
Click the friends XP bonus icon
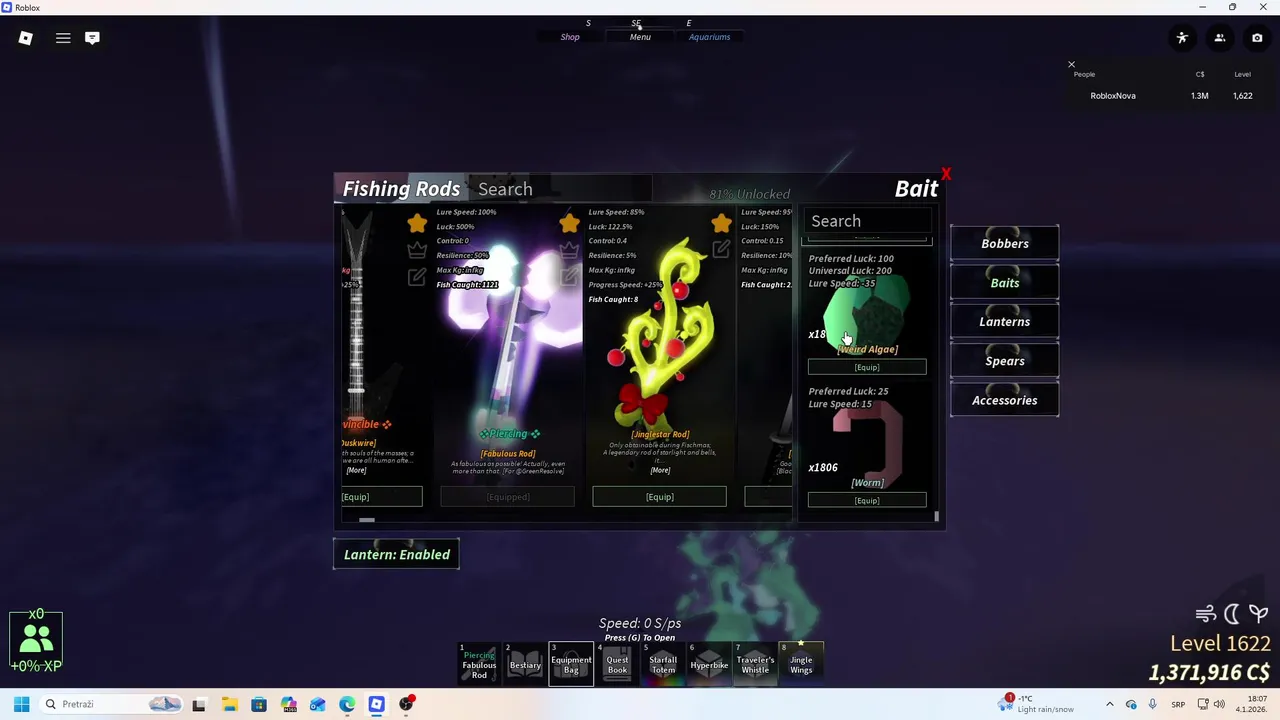tap(36, 642)
